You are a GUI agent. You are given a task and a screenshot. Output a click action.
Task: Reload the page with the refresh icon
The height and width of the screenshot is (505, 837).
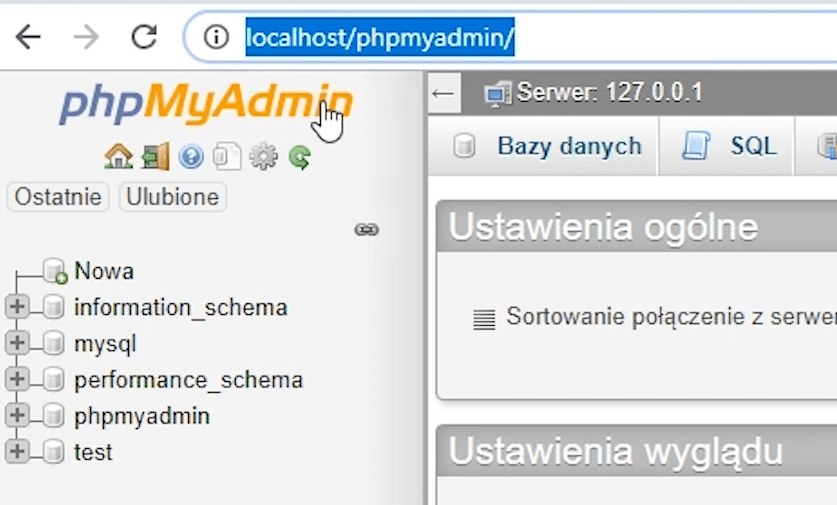click(144, 37)
